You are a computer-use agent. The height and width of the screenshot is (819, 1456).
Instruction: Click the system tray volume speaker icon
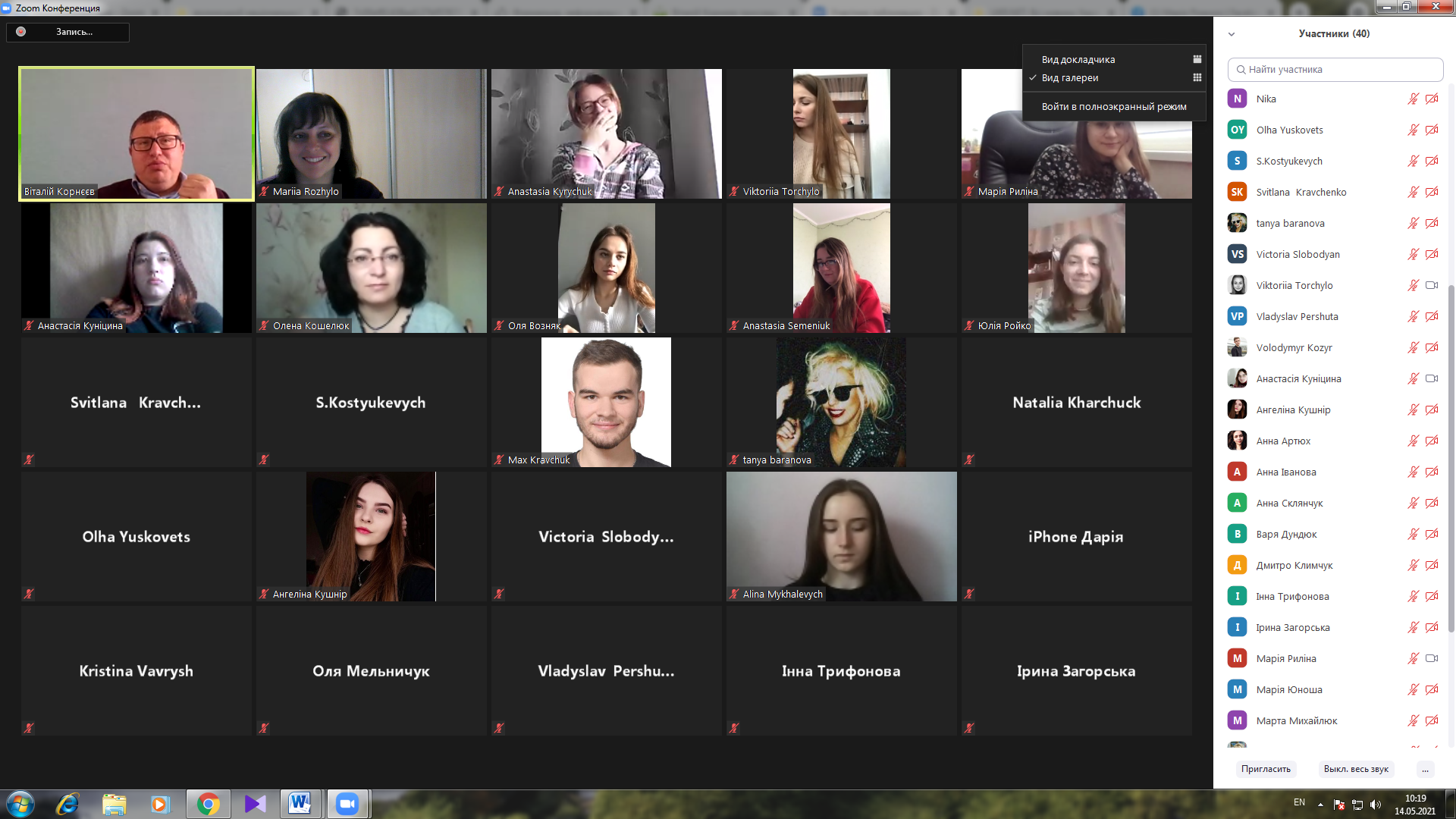click(x=1376, y=805)
